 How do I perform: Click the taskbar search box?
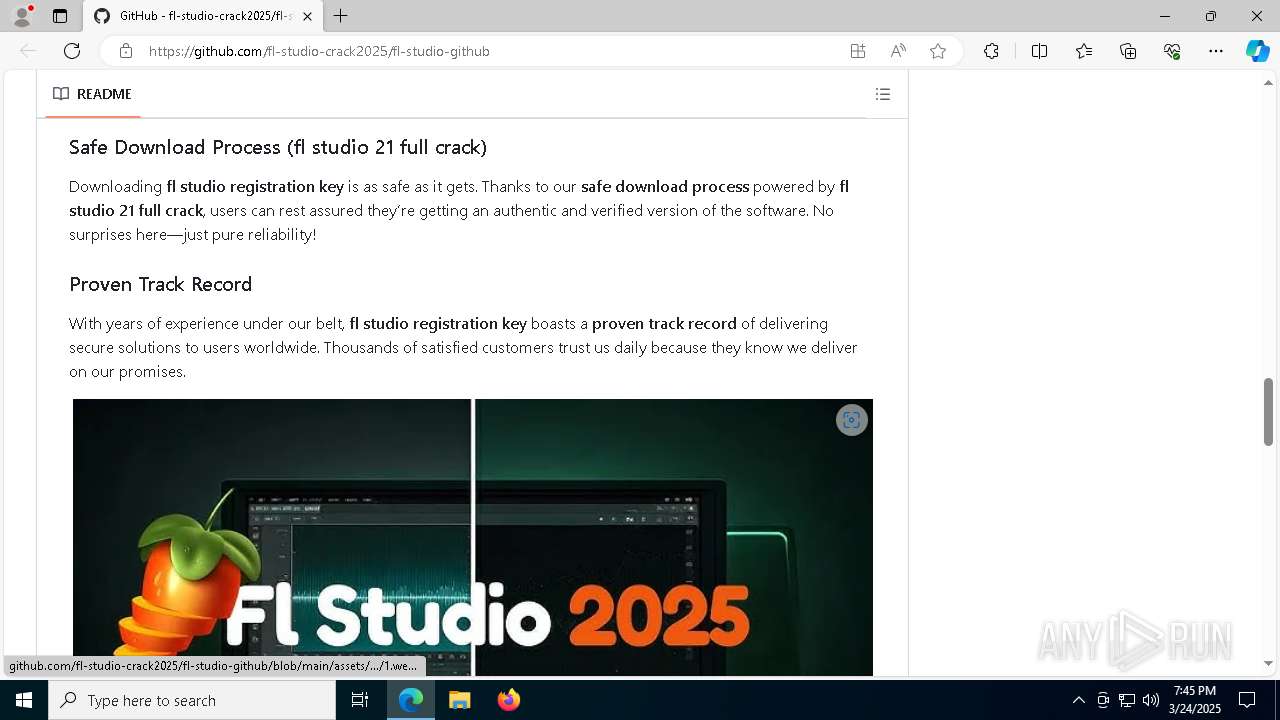coord(192,700)
